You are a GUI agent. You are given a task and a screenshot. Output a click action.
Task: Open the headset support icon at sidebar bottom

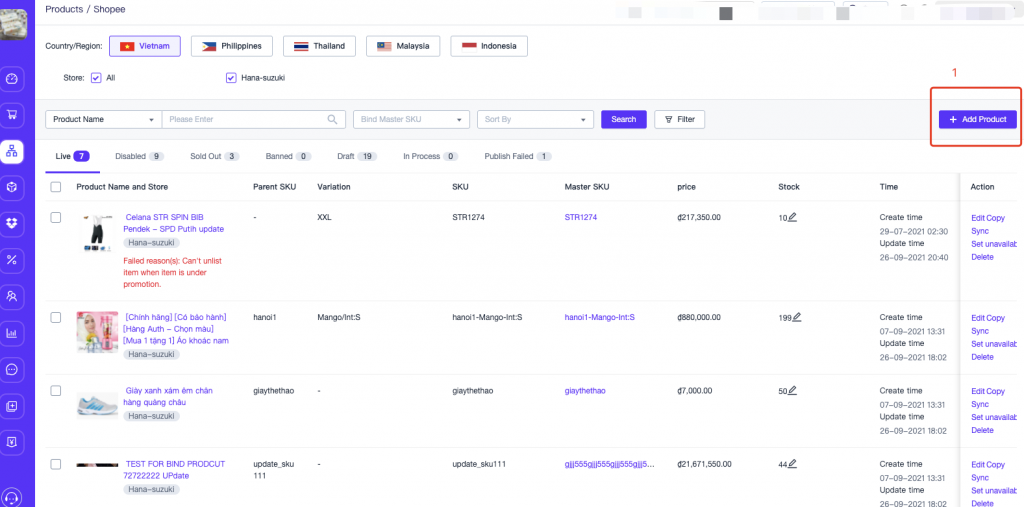pyautogui.click(x=13, y=497)
